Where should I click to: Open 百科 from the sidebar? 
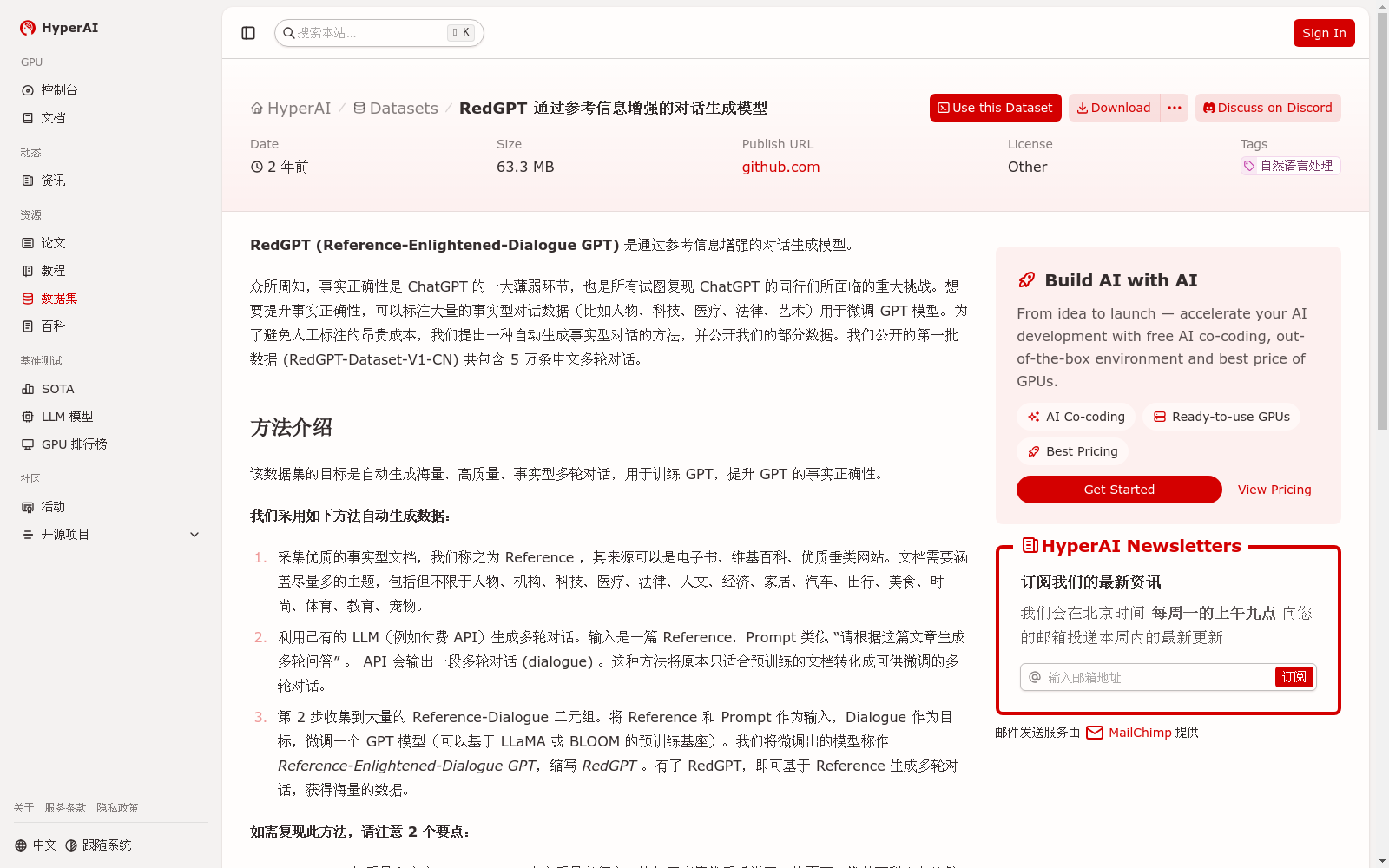pyautogui.click(x=52, y=325)
